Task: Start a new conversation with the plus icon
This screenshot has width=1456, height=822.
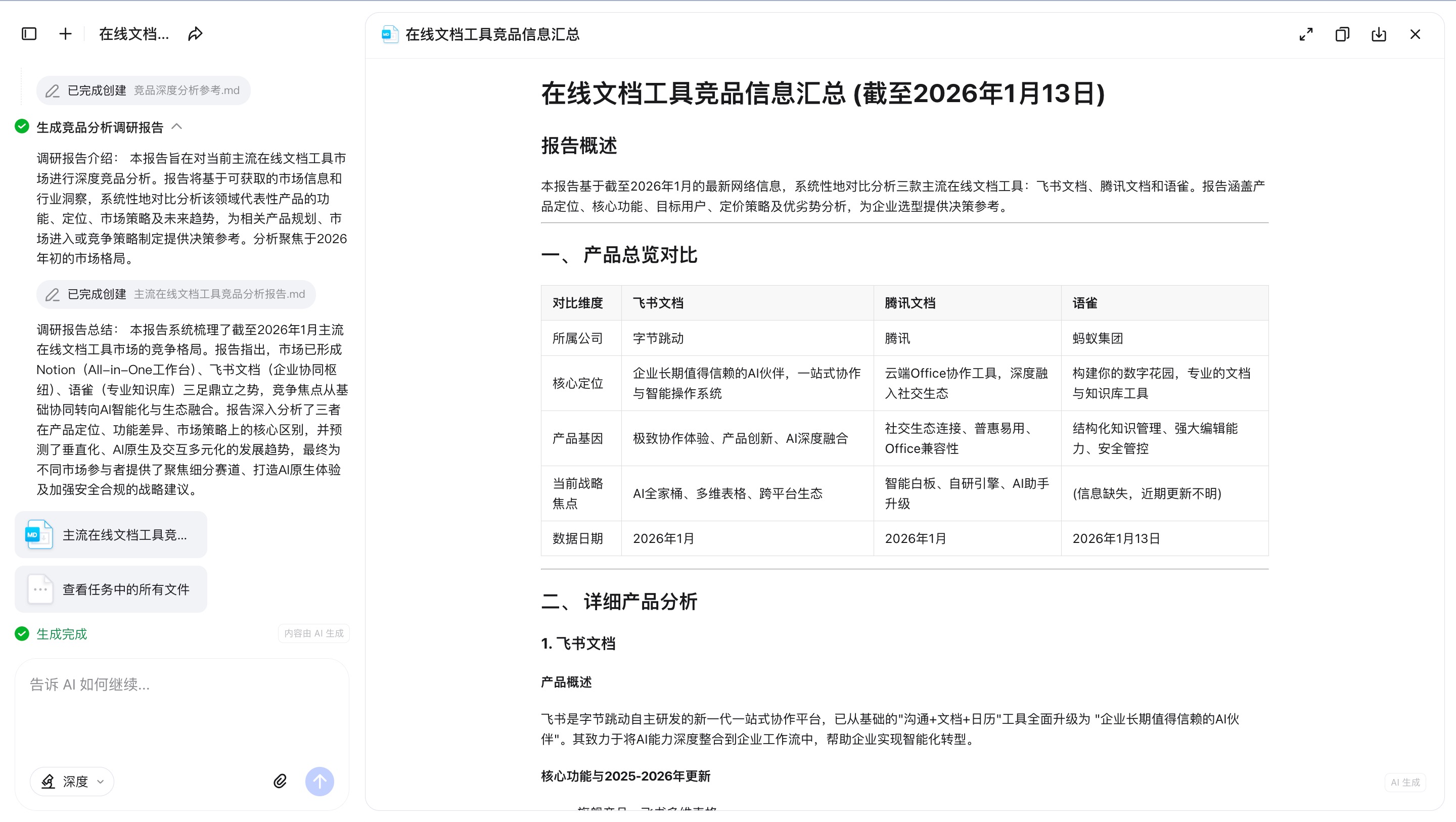Action: (x=65, y=34)
